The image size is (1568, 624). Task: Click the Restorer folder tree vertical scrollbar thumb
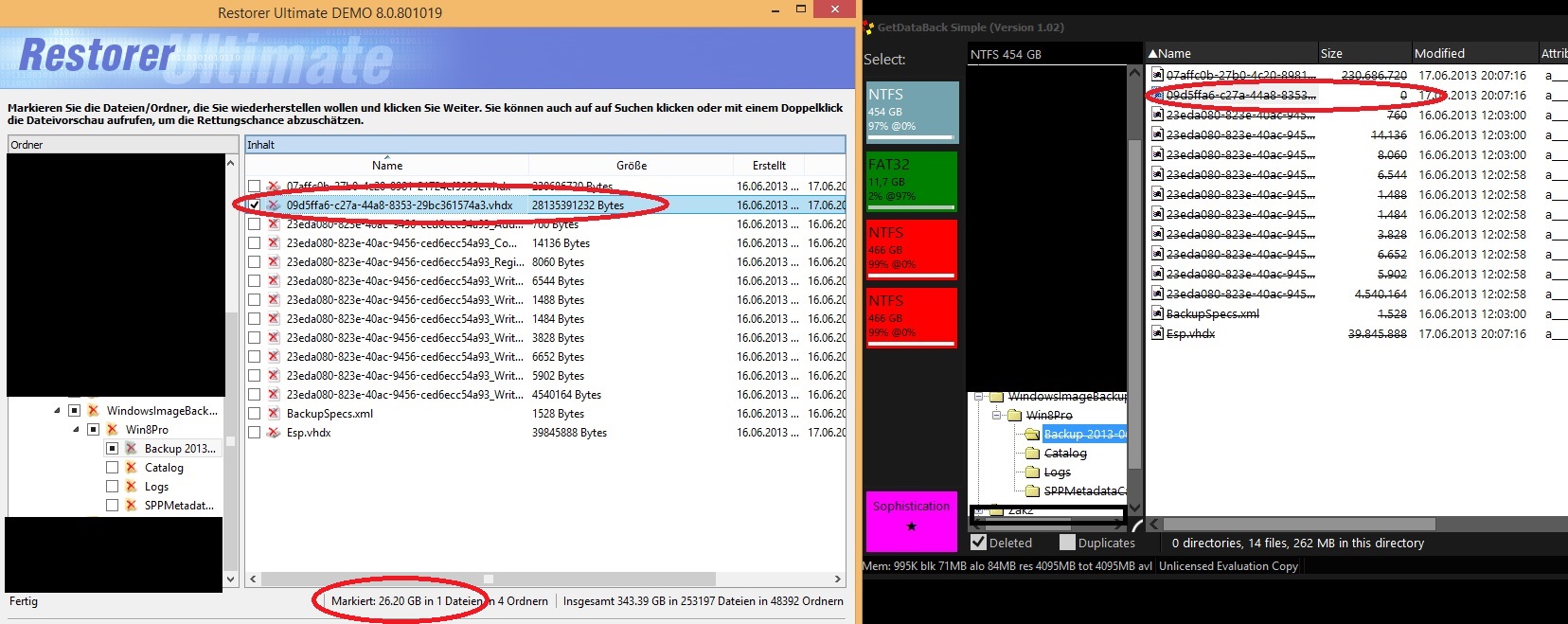[231, 440]
